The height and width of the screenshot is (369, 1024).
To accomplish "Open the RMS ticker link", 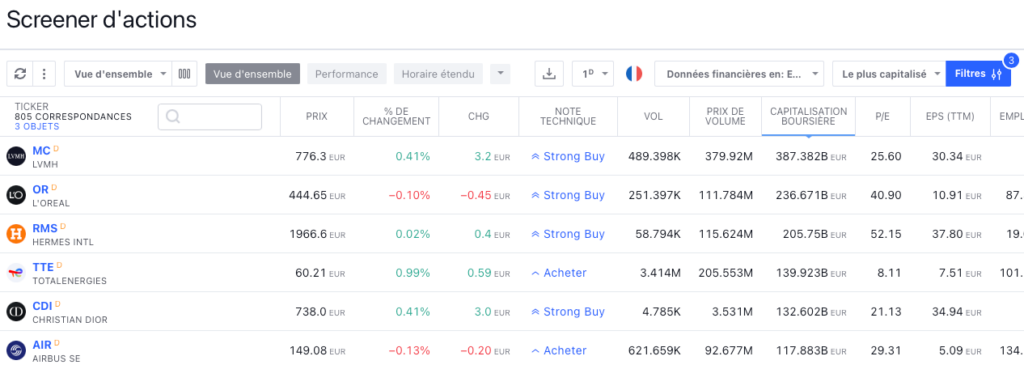I will (45, 229).
